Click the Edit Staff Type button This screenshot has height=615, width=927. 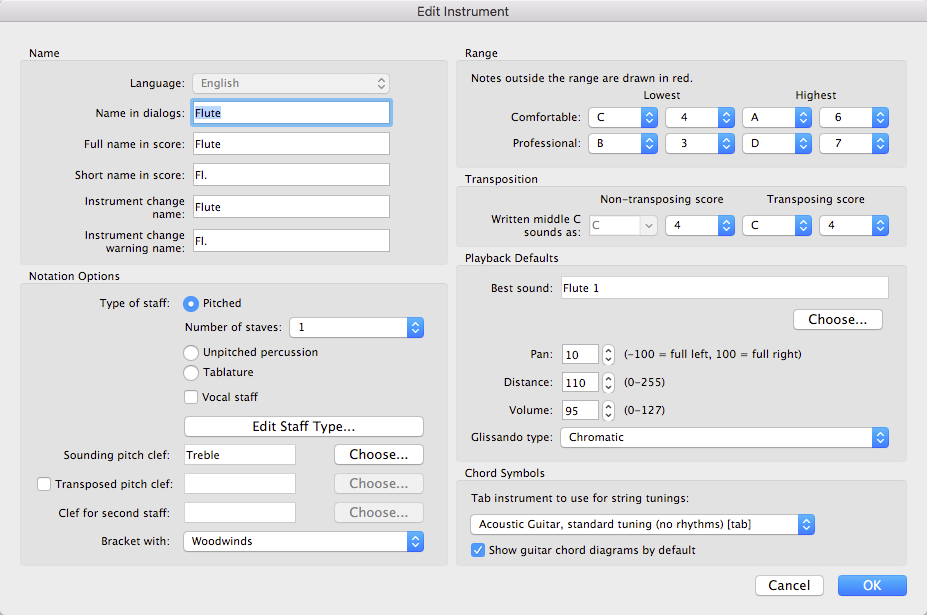[x=304, y=427]
